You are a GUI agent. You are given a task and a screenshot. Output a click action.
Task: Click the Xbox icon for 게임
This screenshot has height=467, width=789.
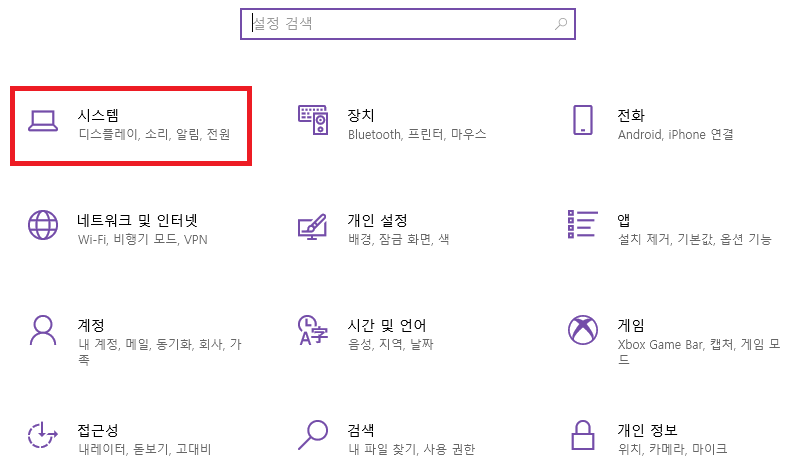tap(583, 330)
